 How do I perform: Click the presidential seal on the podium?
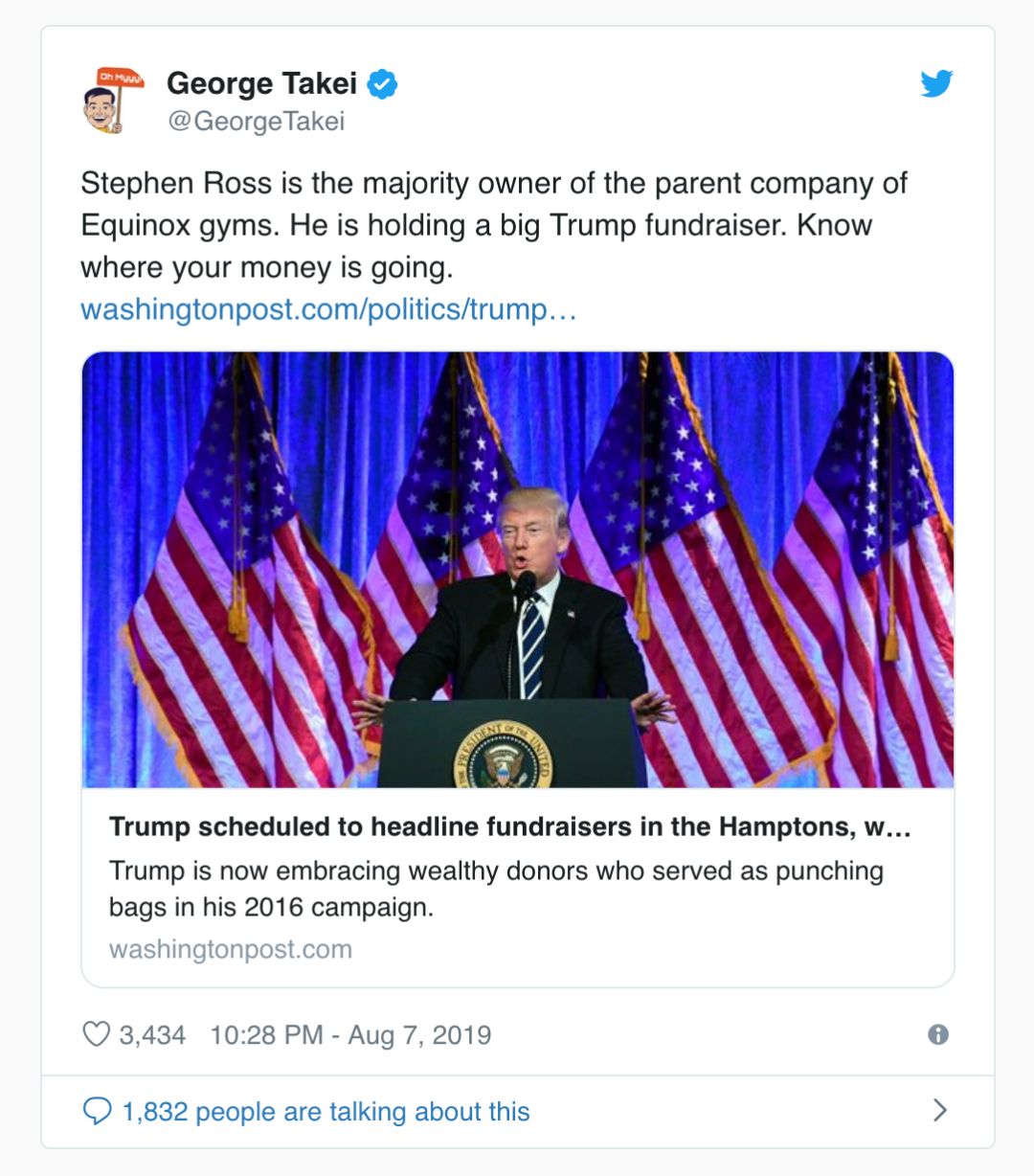pyautogui.click(x=502, y=756)
